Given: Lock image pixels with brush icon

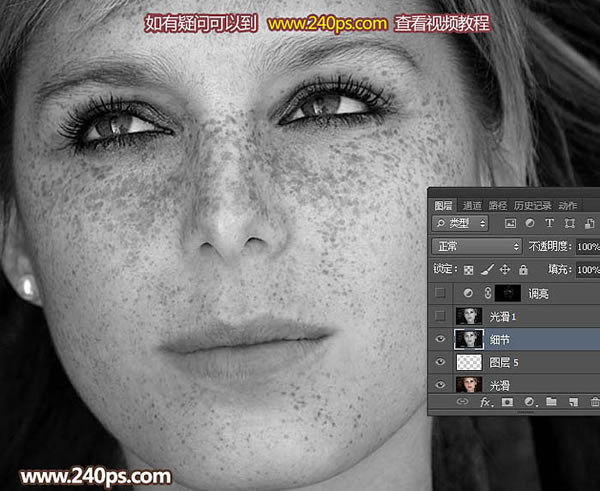Looking at the screenshot, I should [487, 270].
